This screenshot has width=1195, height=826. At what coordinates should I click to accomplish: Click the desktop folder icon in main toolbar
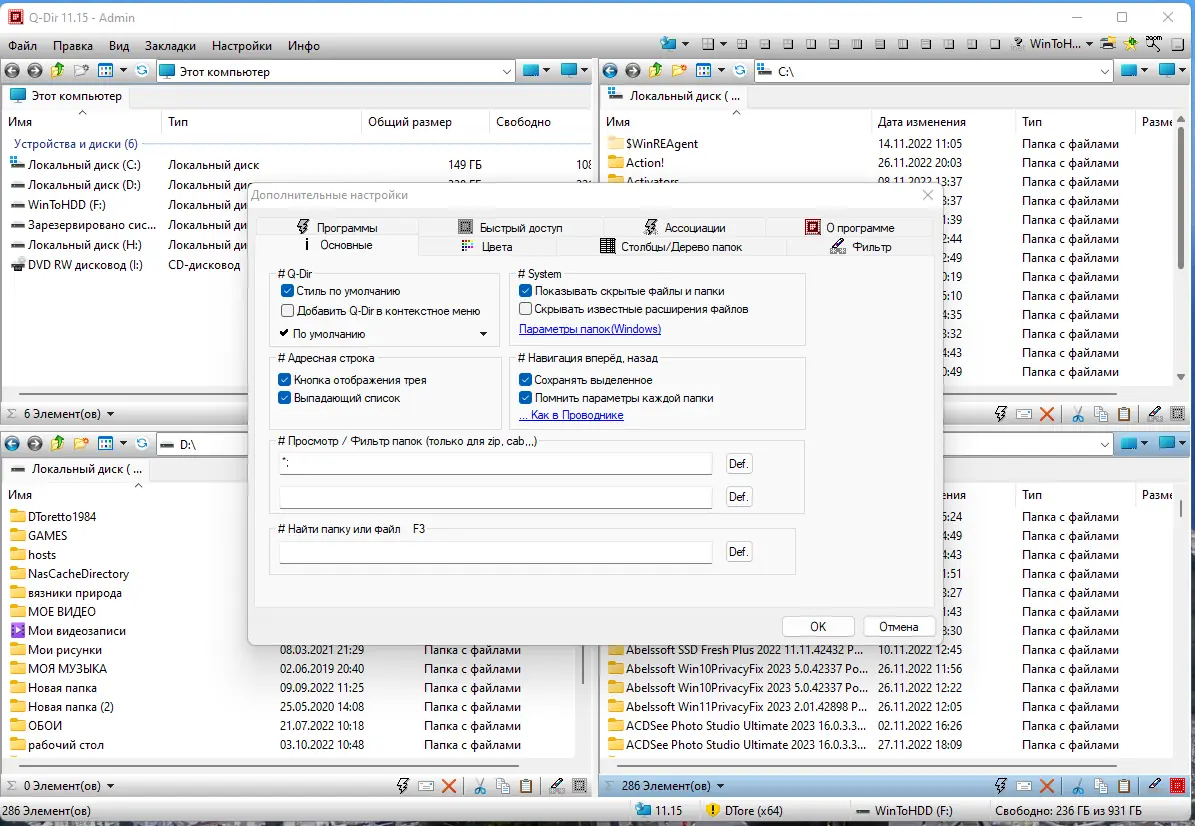click(x=668, y=44)
